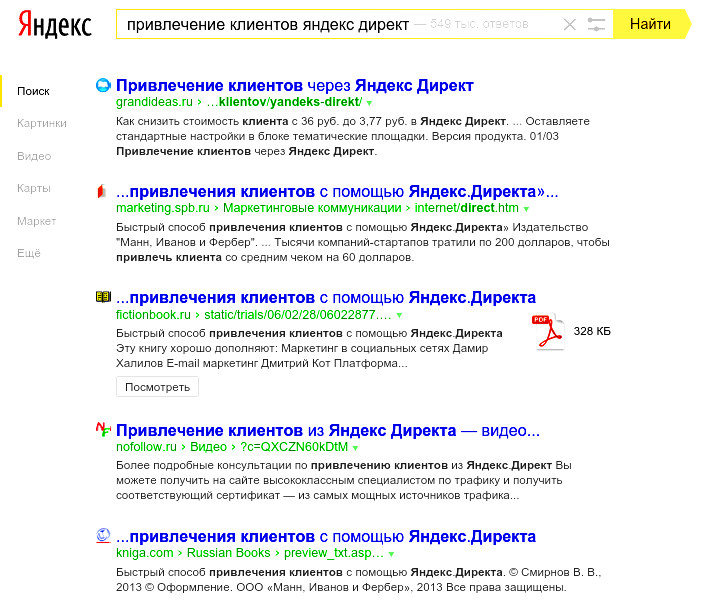The image size is (702, 608).
Task: Click the static/trials/06/02/28/06022877 path link
Action: 298,315
